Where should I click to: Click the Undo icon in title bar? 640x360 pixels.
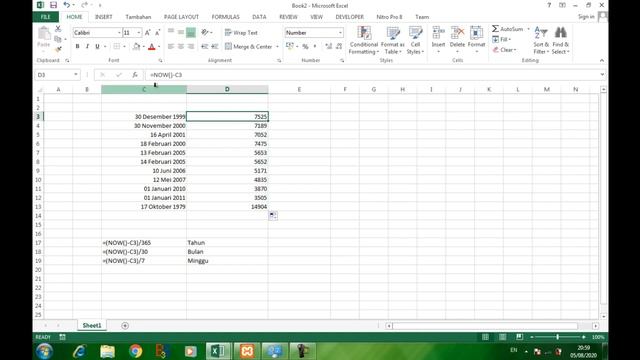[x=67, y=5]
